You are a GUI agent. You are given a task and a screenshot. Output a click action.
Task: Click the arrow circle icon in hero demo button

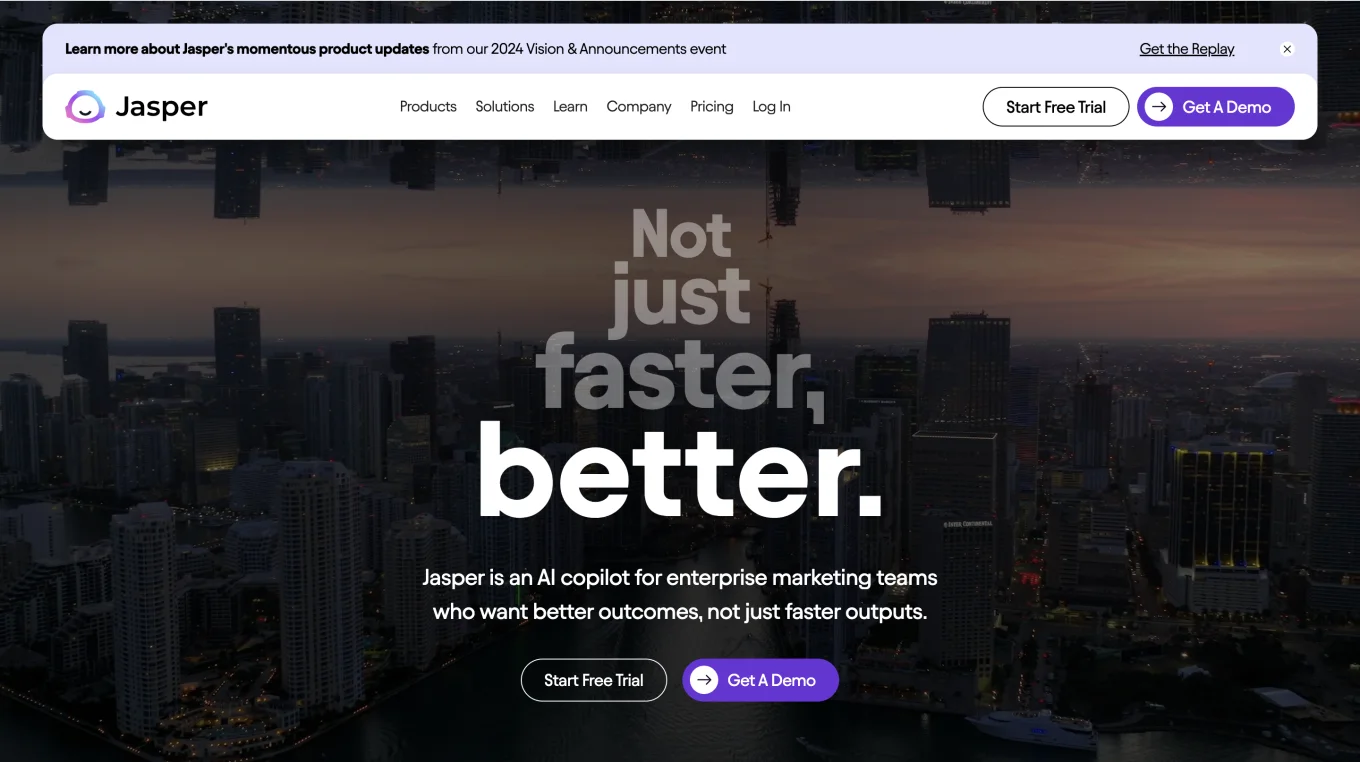click(704, 680)
